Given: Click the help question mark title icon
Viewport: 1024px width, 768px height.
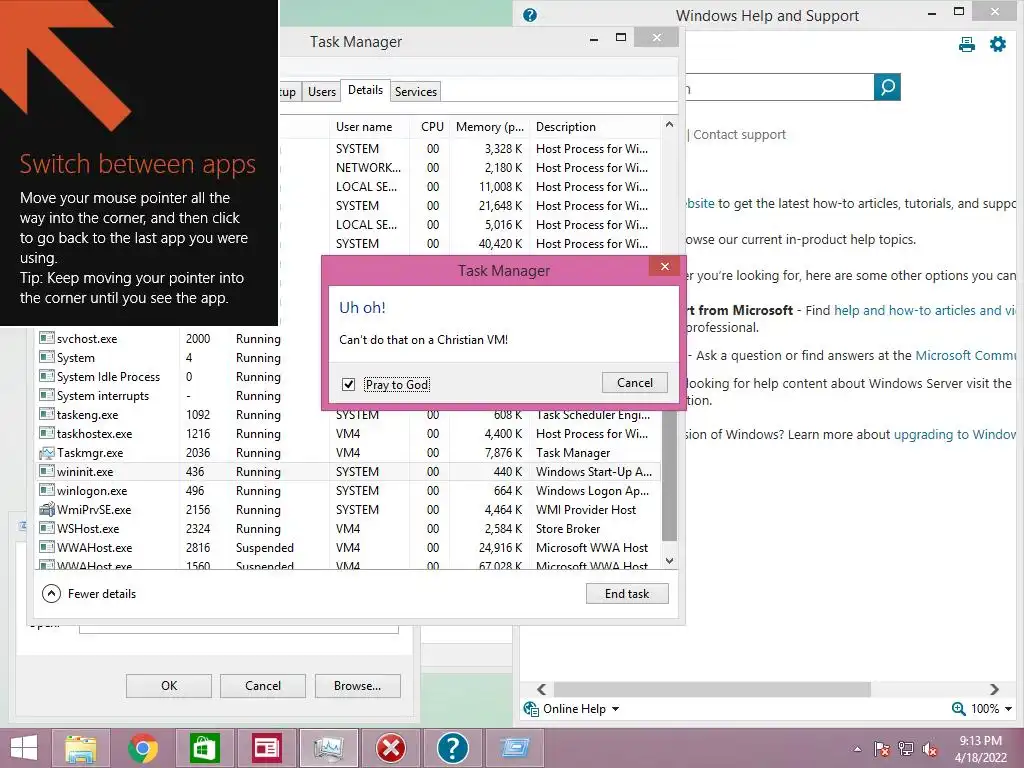Looking at the screenshot, I should (530, 15).
